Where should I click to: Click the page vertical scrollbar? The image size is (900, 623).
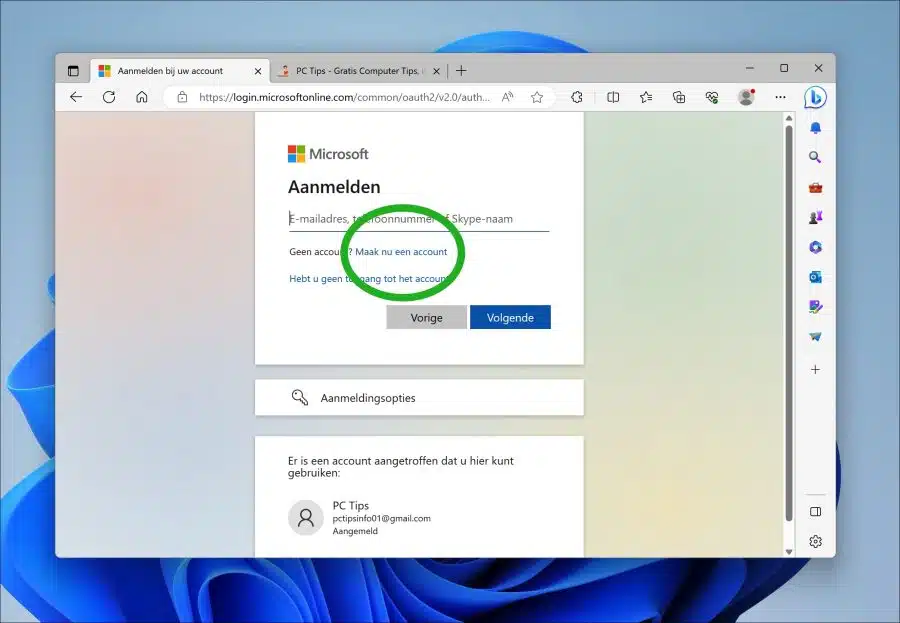[789, 324]
